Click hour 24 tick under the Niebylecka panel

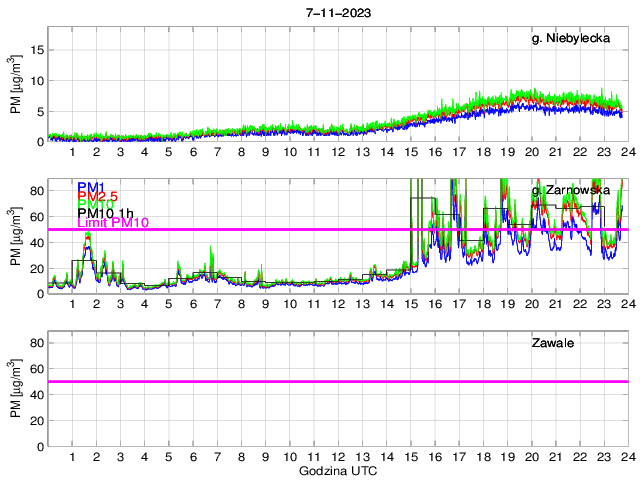[x=627, y=151]
